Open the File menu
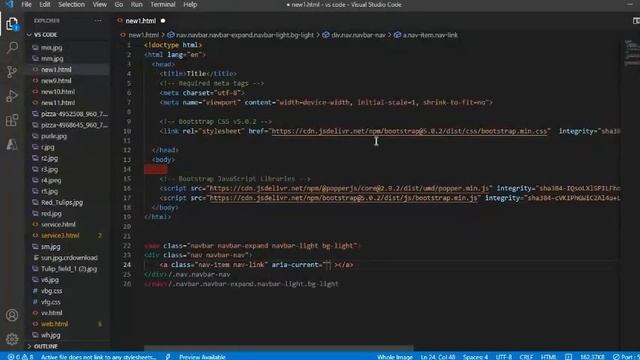 coord(27,4)
